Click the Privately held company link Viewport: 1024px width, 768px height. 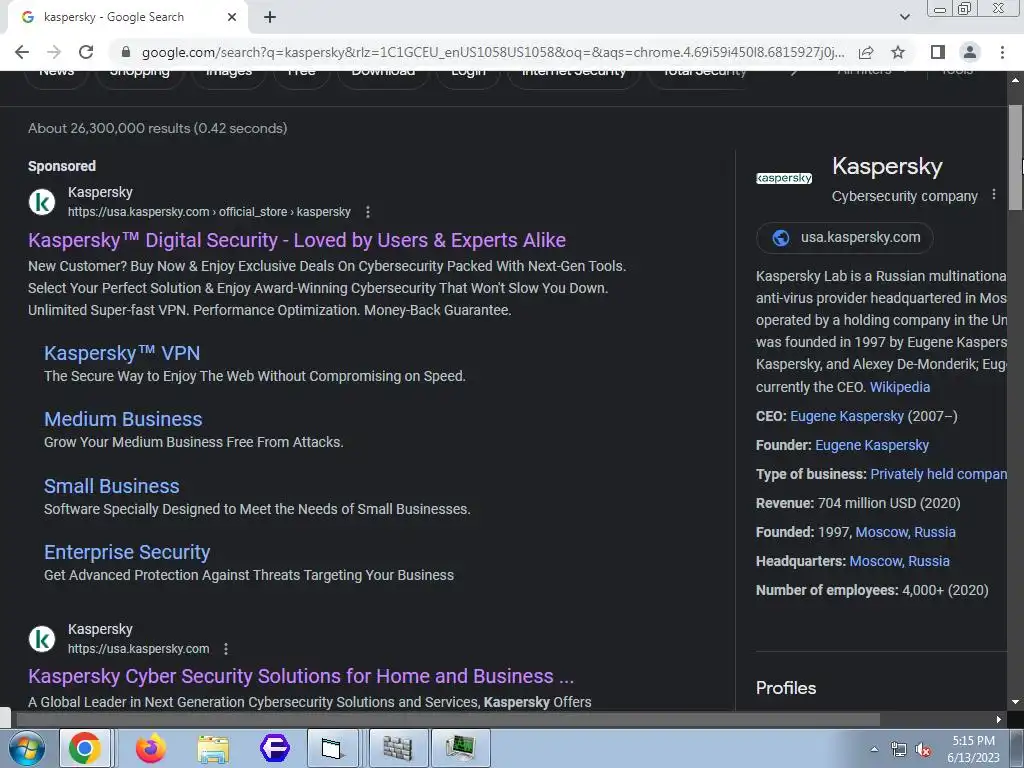coord(938,475)
